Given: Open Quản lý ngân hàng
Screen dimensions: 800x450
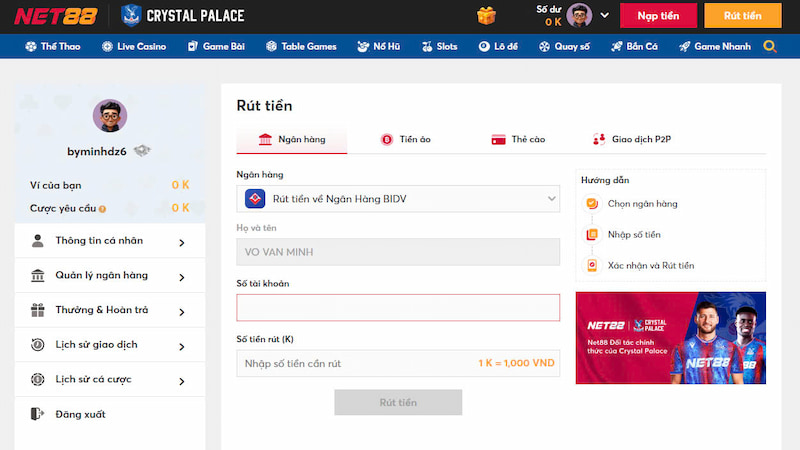Looking at the screenshot, I should (x=110, y=276).
